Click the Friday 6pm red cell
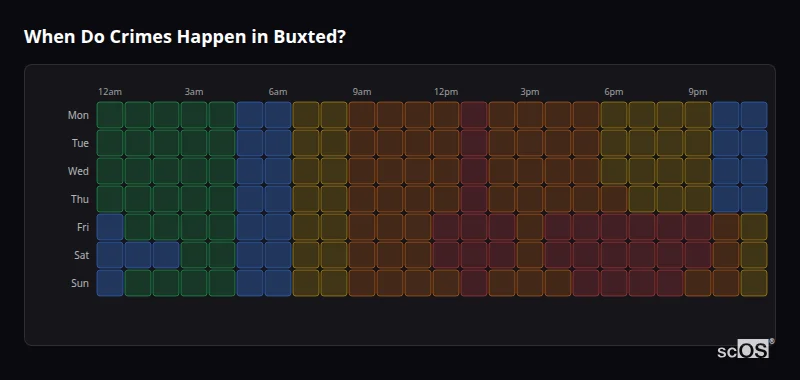The image size is (800, 380). (614, 227)
